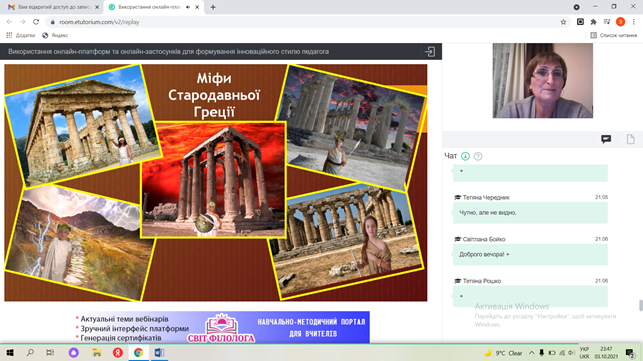Click the Чат heading label
This screenshot has width=643, height=361.
450,156
